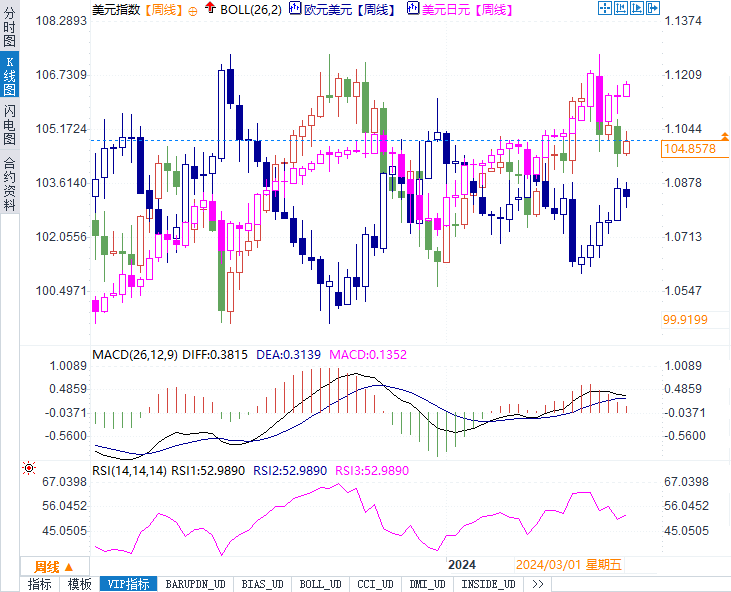Click the orange 【周线】 label after 美元指数
Viewport: 731px width, 592px height.
(x=164, y=9)
